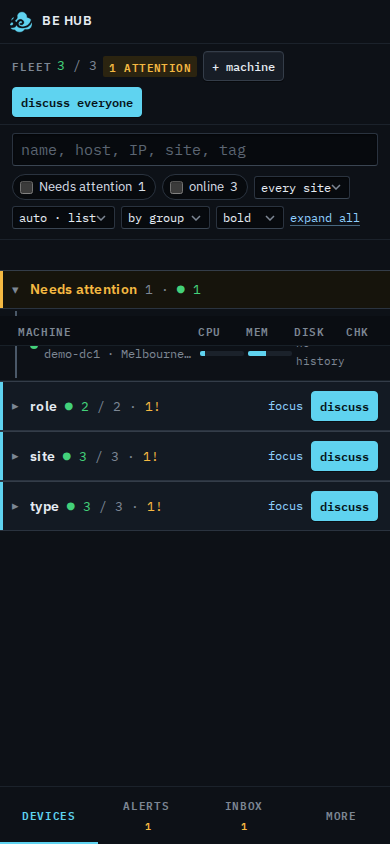
Task: Select the DEVICES bottom tab
Action: pyautogui.click(x=48, y=816)
